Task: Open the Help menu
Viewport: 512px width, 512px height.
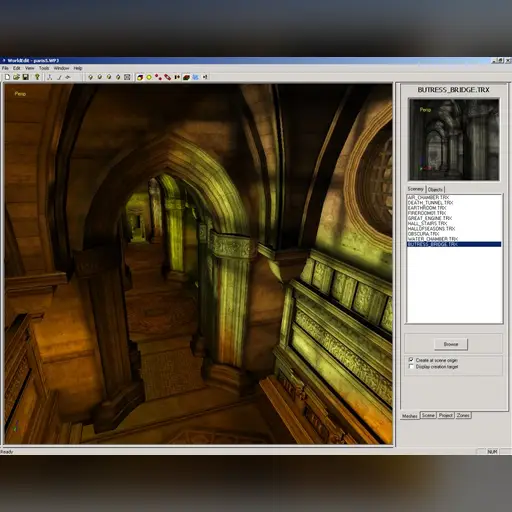Action: (78, 68)
